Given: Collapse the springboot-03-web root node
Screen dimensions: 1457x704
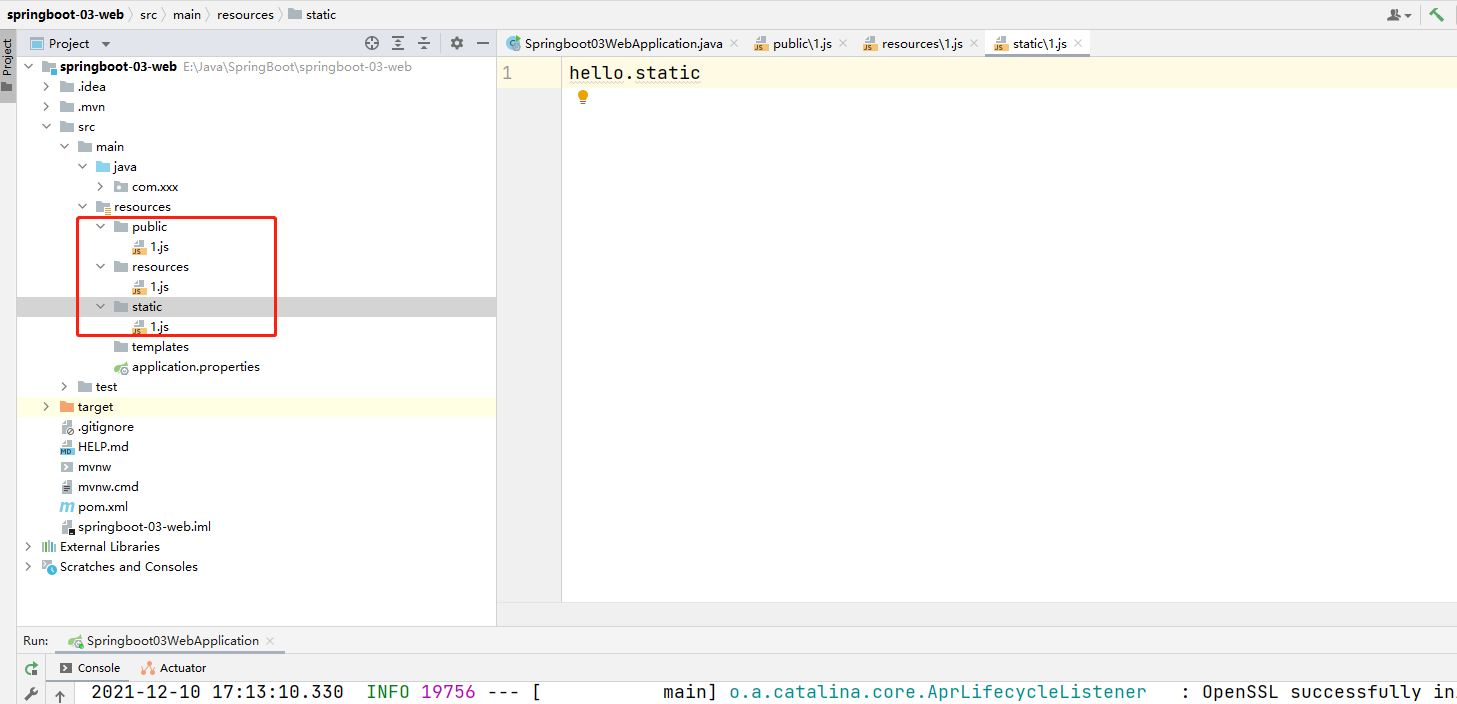Looking at the screenshot, I should (28, 67).
